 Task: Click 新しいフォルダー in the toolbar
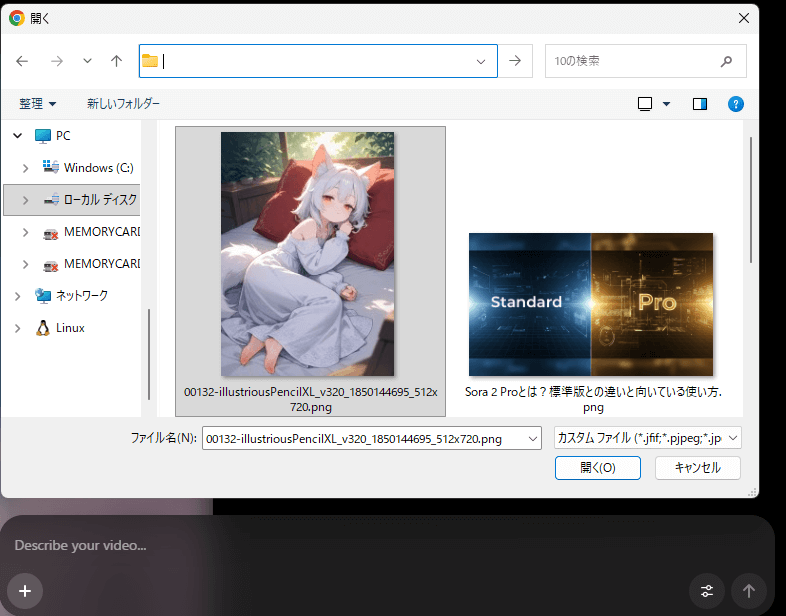[x=123, y=104]
